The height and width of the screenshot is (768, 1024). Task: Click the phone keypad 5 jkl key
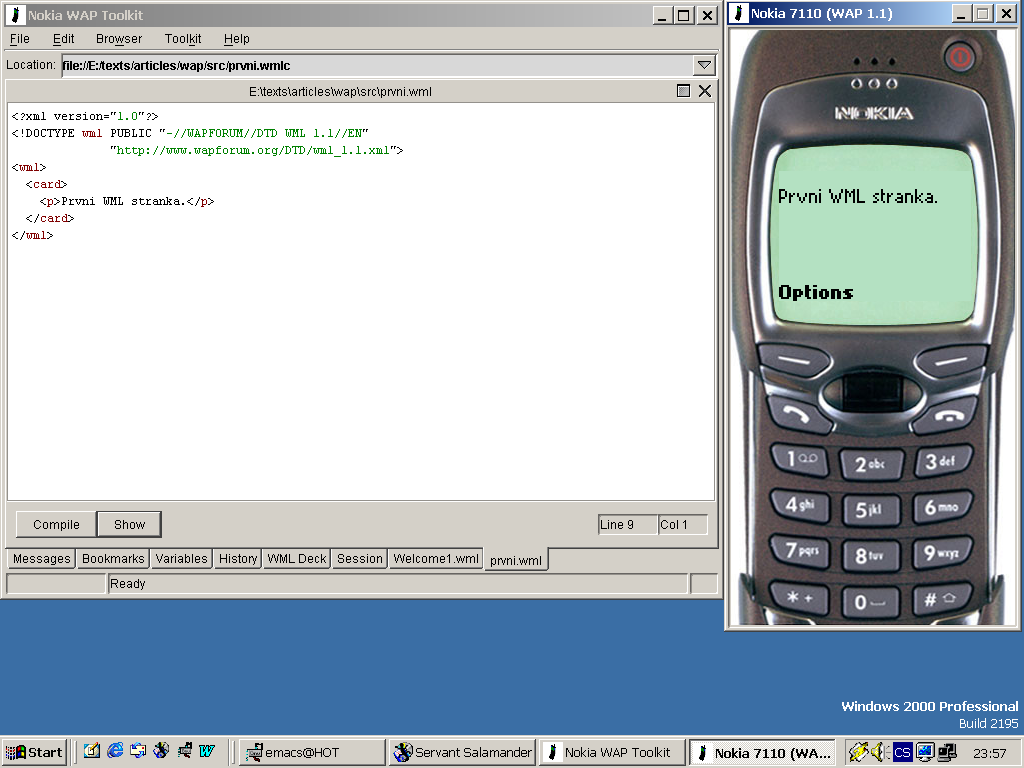click(871, 509)
